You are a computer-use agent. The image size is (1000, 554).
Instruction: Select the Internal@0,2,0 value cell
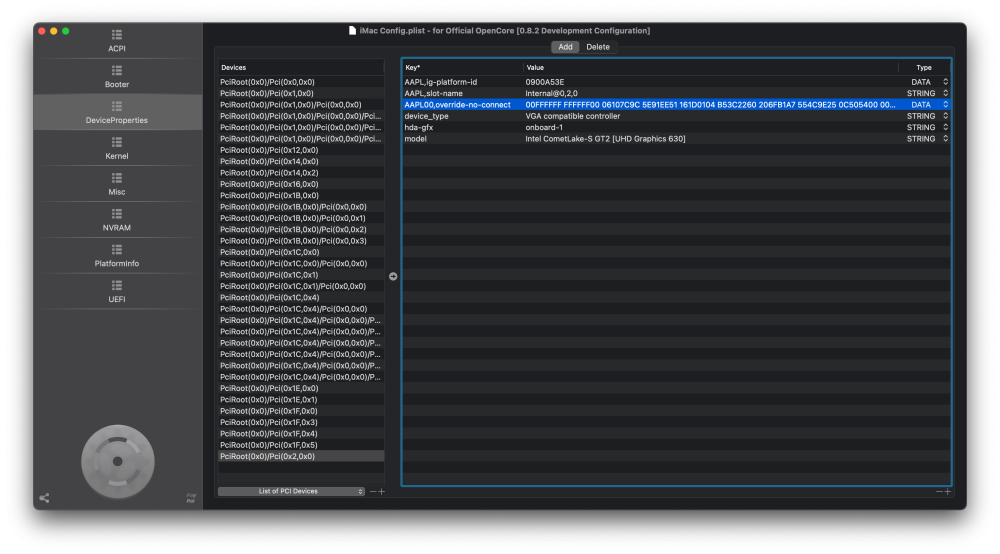552,94
